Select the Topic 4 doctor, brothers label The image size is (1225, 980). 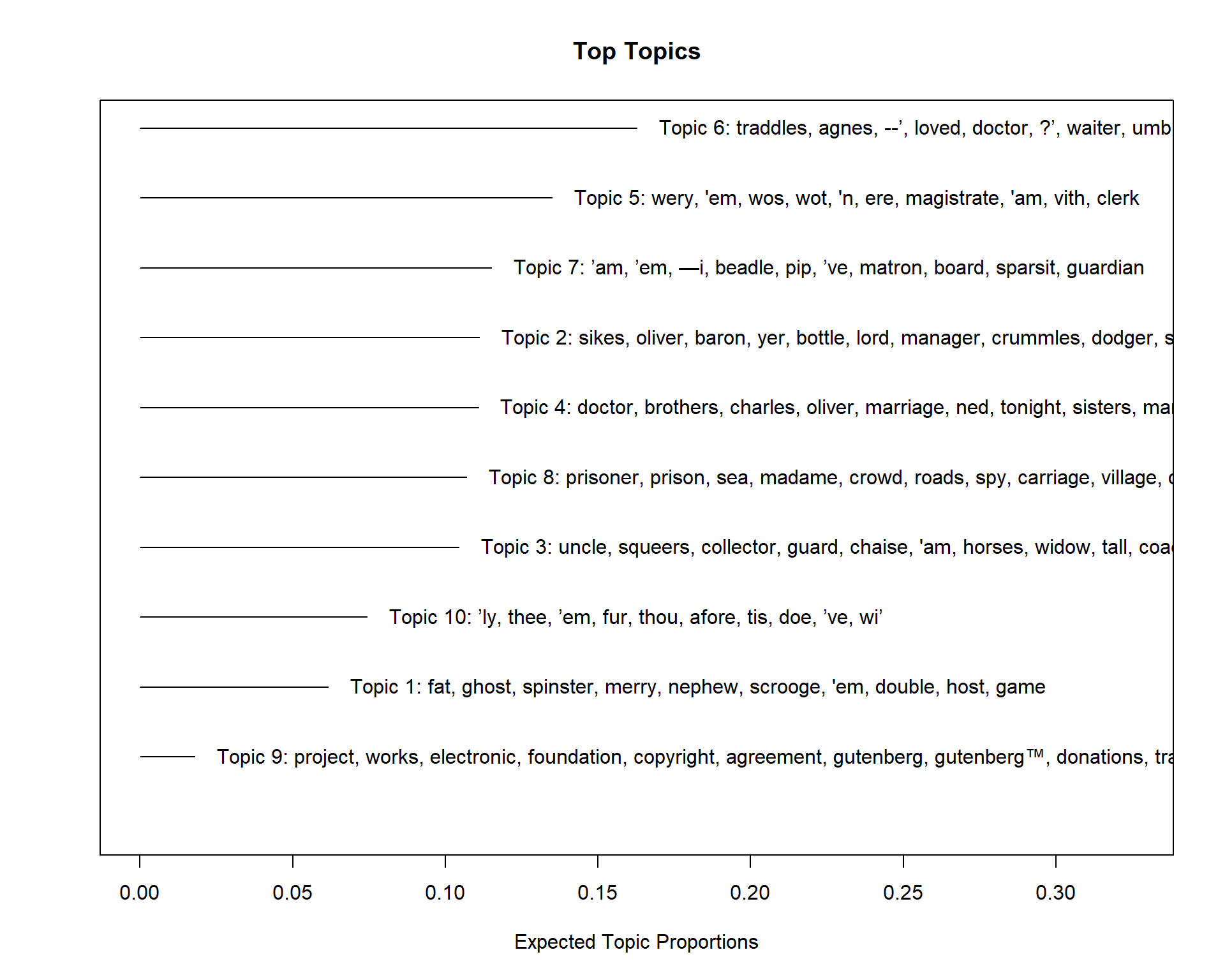point(835,407)
